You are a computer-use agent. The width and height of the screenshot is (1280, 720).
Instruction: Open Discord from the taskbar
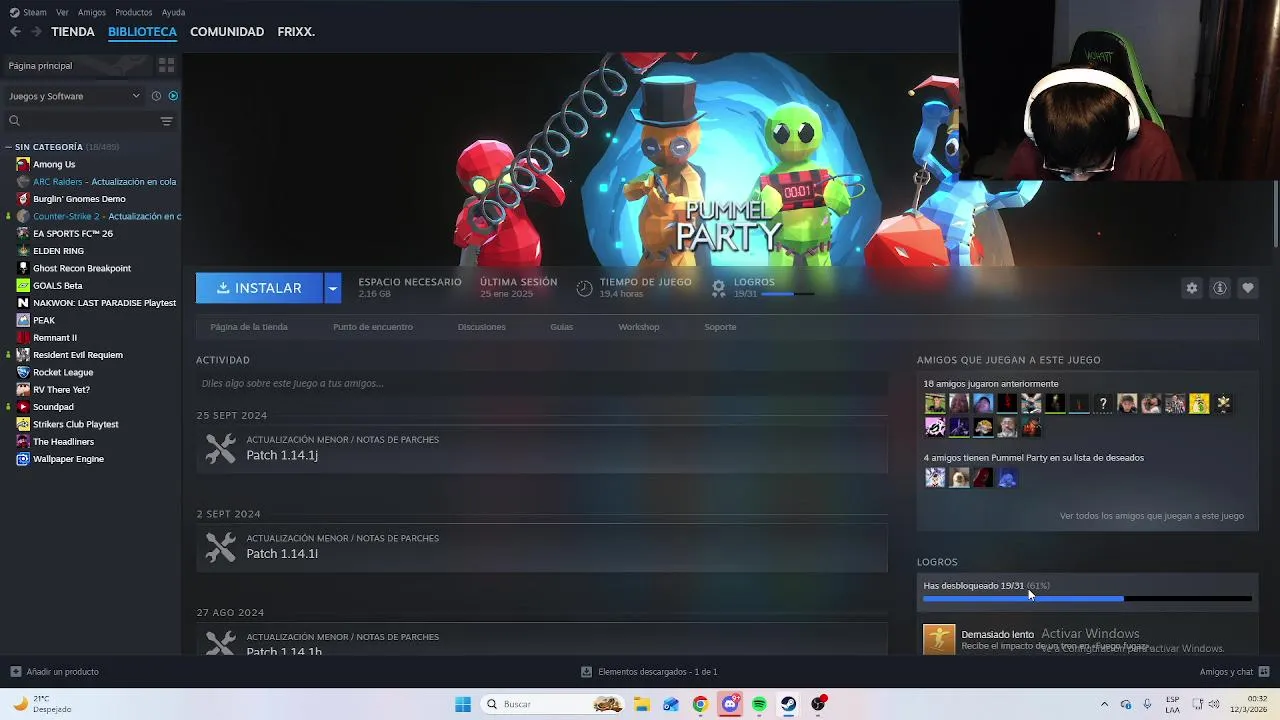730,704
